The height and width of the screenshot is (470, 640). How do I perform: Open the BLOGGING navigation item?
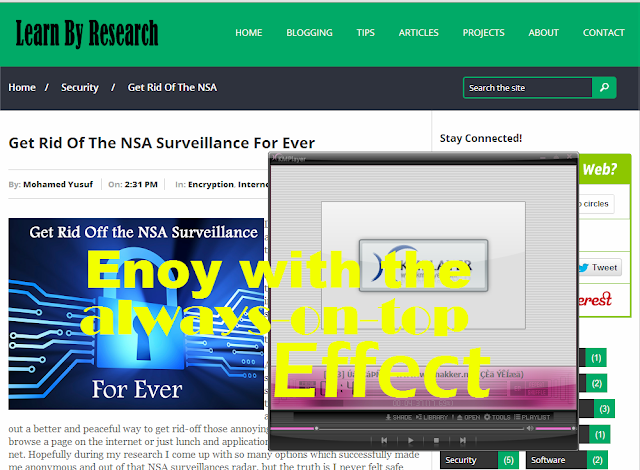tap(309, 33)
